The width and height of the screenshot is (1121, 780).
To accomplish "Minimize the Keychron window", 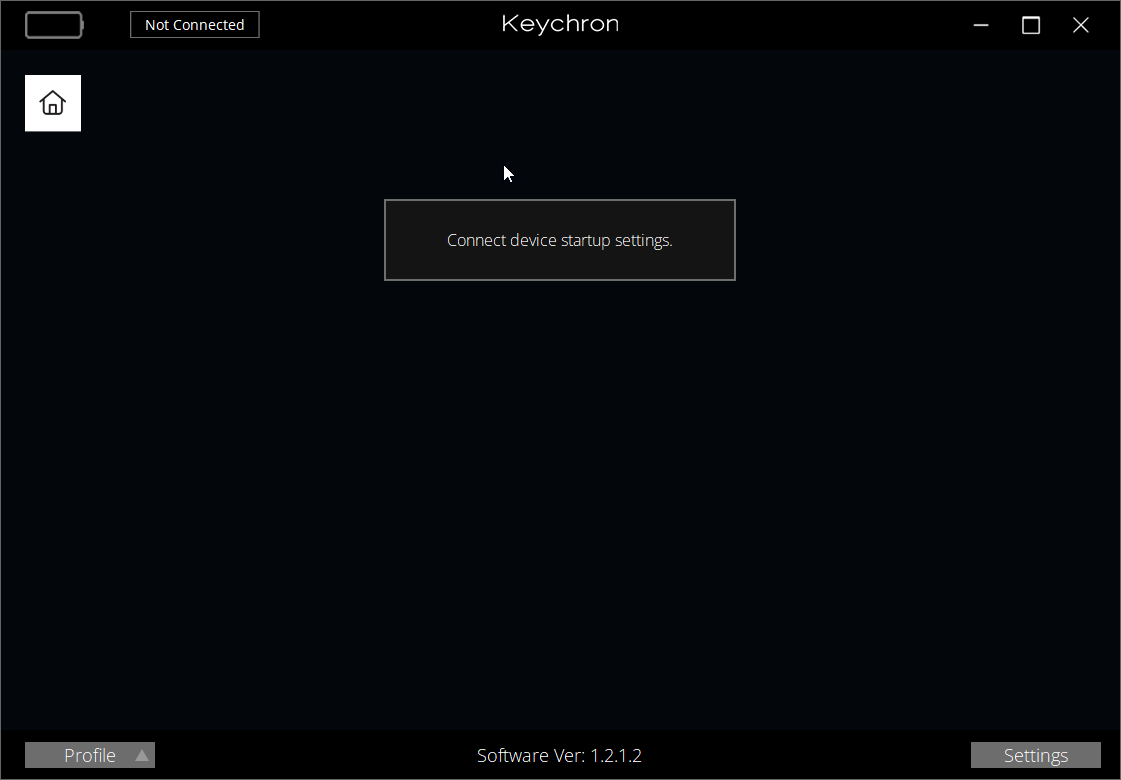I will (x=981, y=25).
